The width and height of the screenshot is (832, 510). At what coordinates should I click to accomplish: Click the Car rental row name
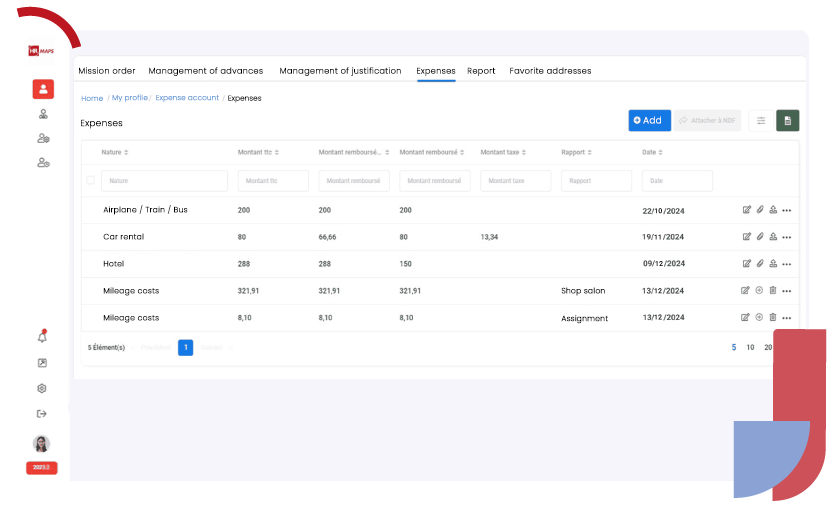click(x=124, y=237)
